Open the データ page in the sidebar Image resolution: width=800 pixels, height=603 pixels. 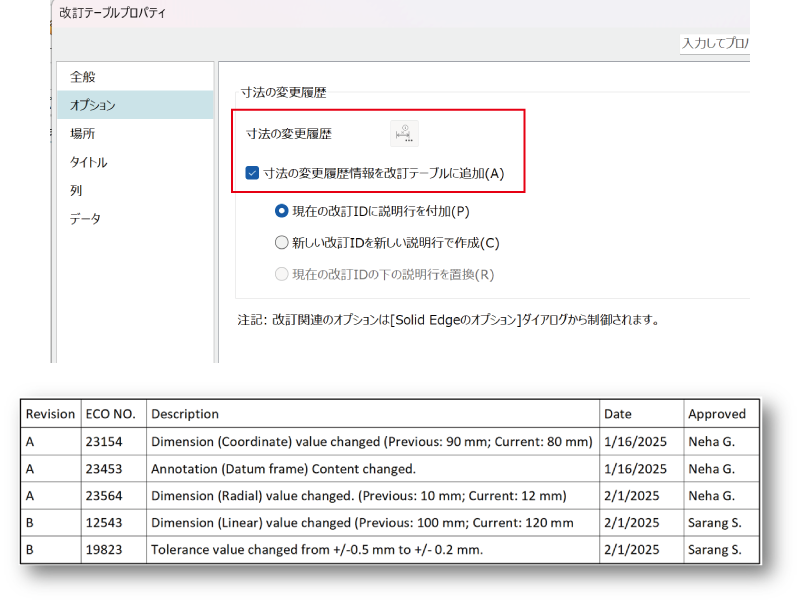click(85, 218)
